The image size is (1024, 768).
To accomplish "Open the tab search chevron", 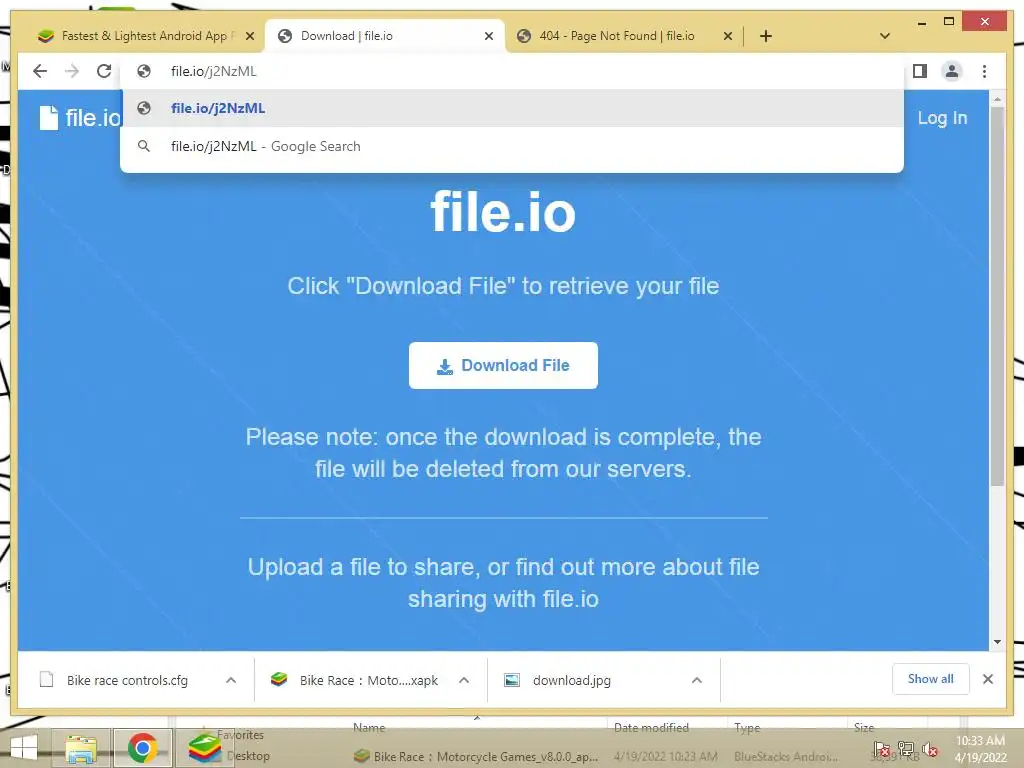I will 885,36.
